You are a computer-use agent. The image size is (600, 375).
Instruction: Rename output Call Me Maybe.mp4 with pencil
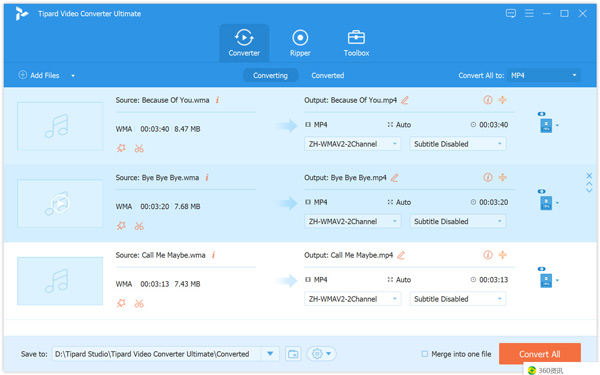pos(401,255)
